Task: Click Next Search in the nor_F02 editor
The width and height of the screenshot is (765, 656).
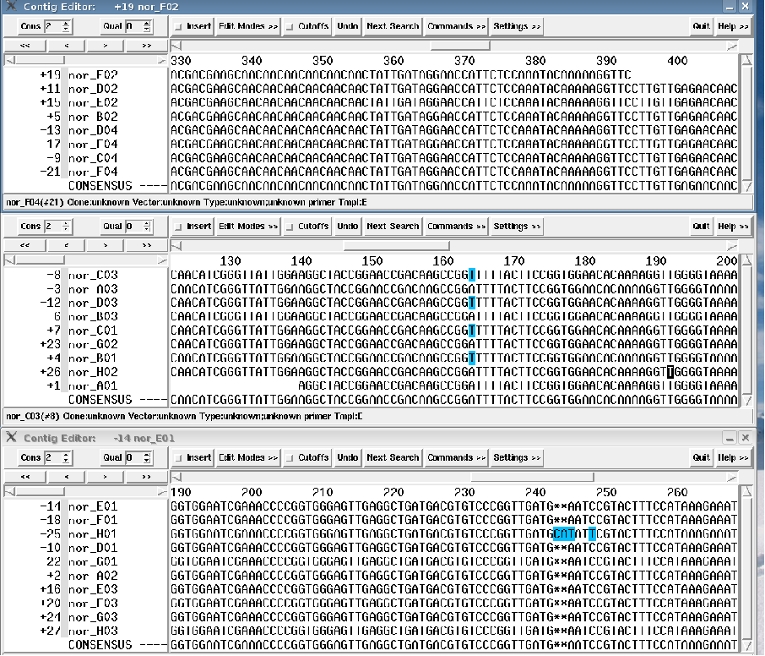Action: coord(392,26)
